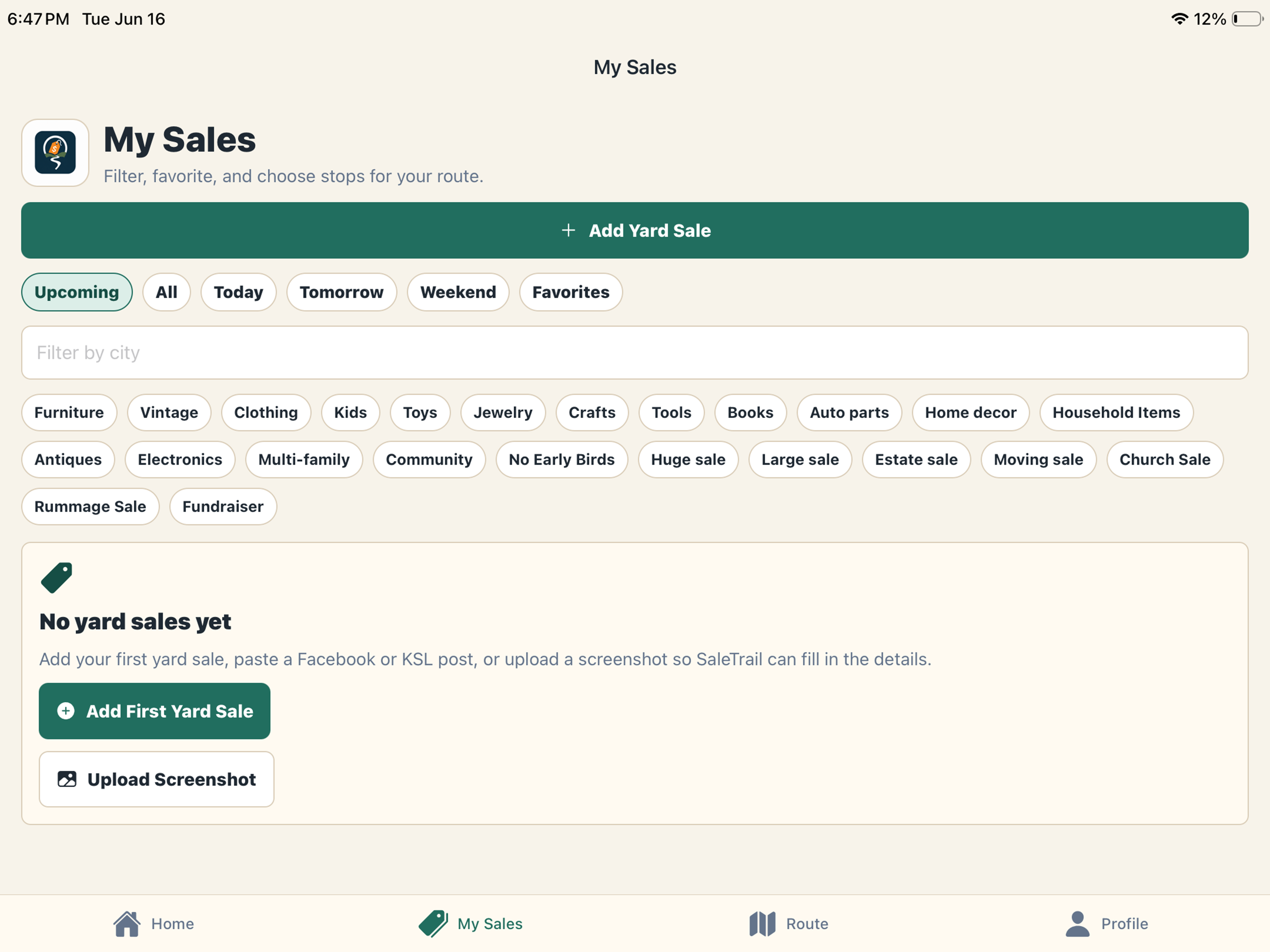This screenshot has width=1270, height=952.
Task: Select the Tomorrow date filter
Action: (x=342, y=291)
